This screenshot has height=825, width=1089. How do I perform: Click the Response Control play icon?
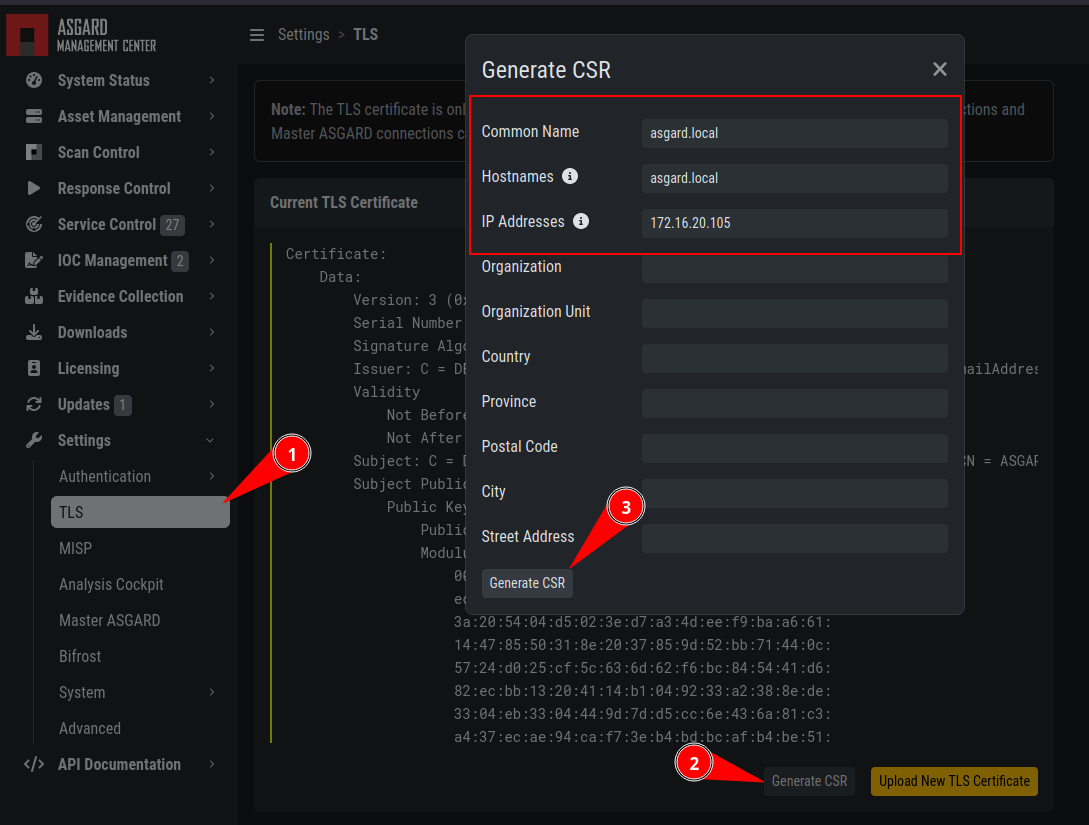[33, 188]
